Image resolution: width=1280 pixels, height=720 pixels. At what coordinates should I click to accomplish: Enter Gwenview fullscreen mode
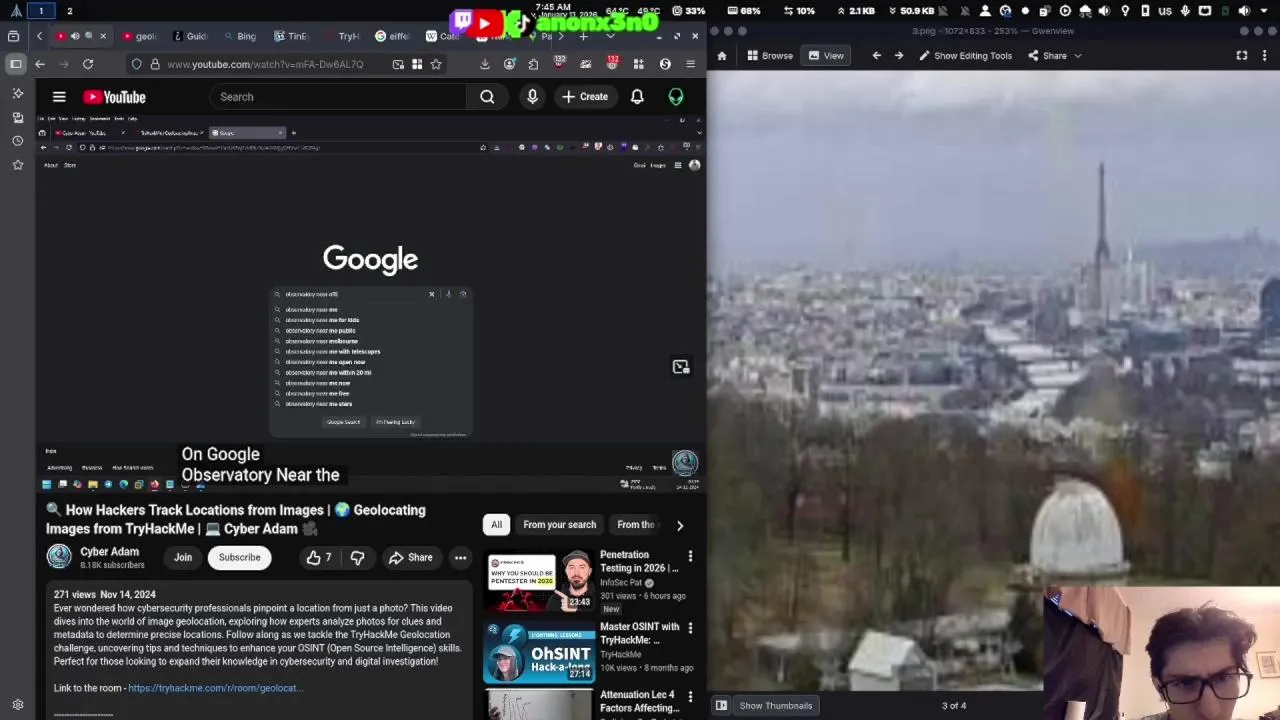(x=1242, y=56)
